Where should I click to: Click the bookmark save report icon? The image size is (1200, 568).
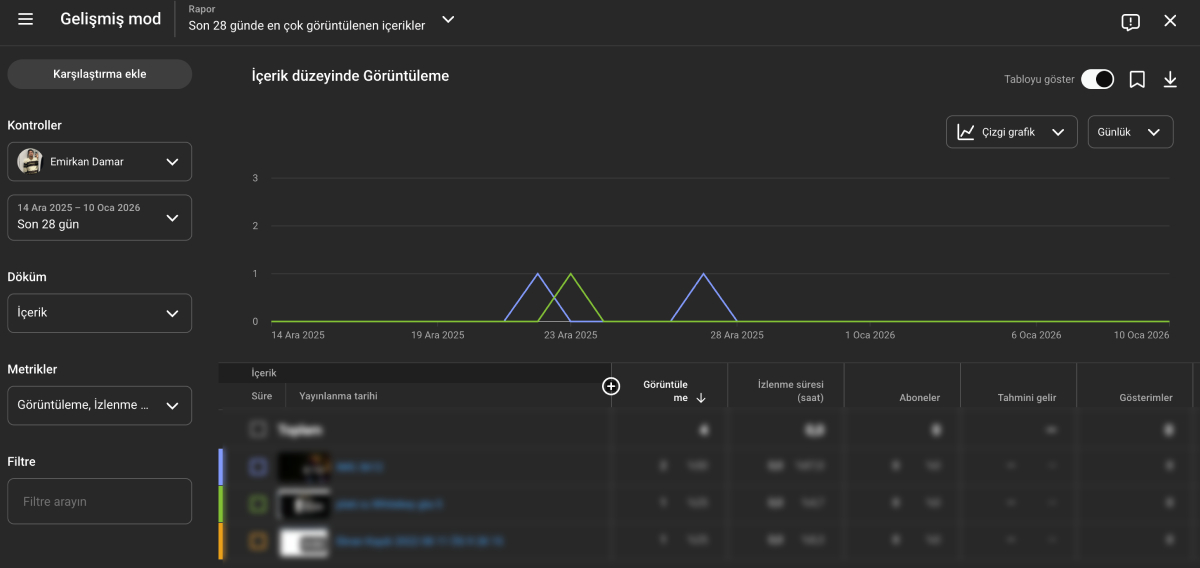1137,80
